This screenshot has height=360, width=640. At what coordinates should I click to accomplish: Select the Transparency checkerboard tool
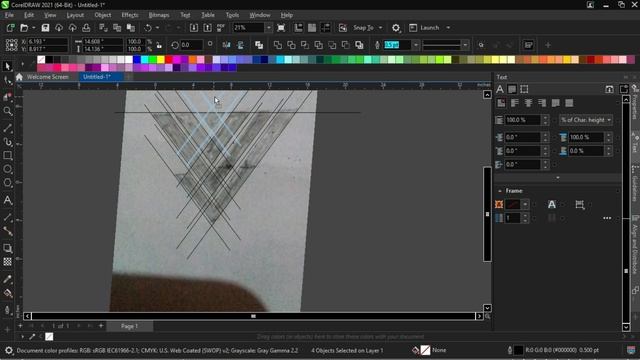[7, 262]
